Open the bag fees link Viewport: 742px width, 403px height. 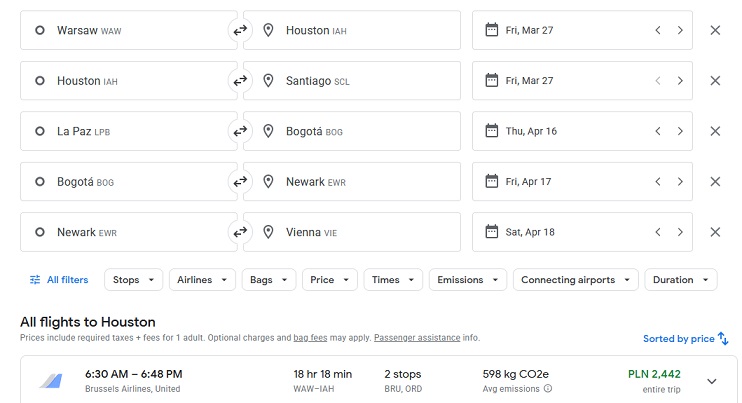(x=310, y=338)
